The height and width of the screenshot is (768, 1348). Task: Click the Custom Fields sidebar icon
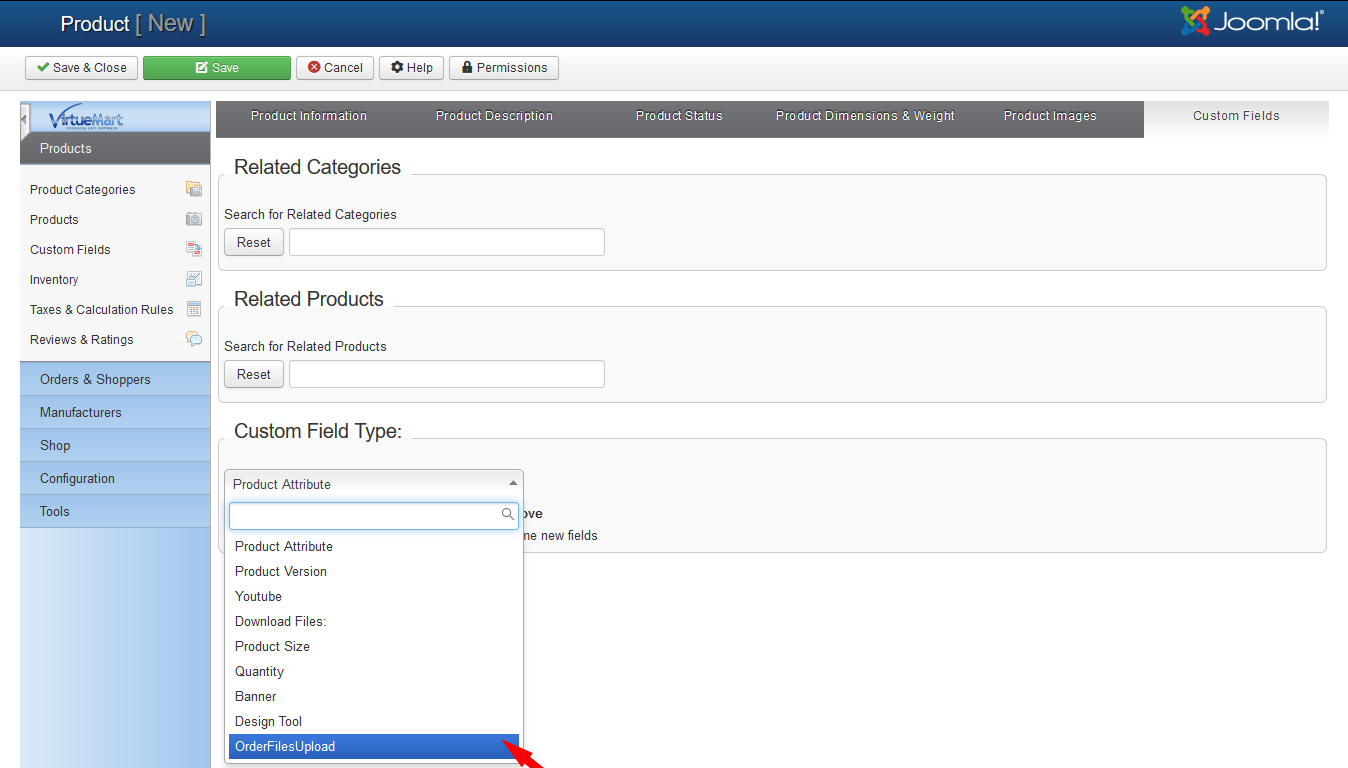pos(194,249)
